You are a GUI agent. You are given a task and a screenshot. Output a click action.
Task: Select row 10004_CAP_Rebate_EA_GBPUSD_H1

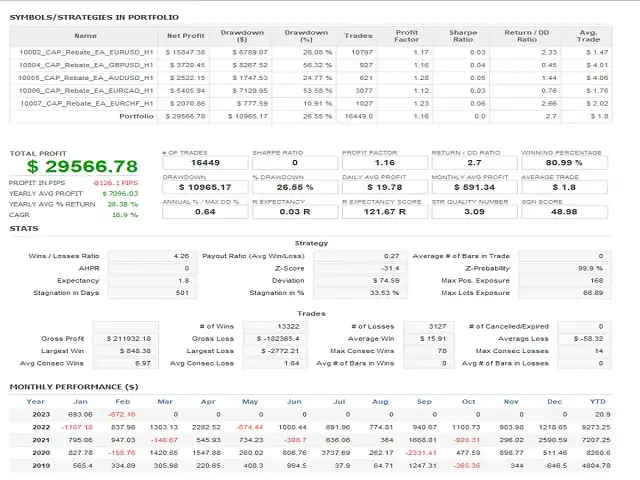pyautogui.click(x=311, y=65)
